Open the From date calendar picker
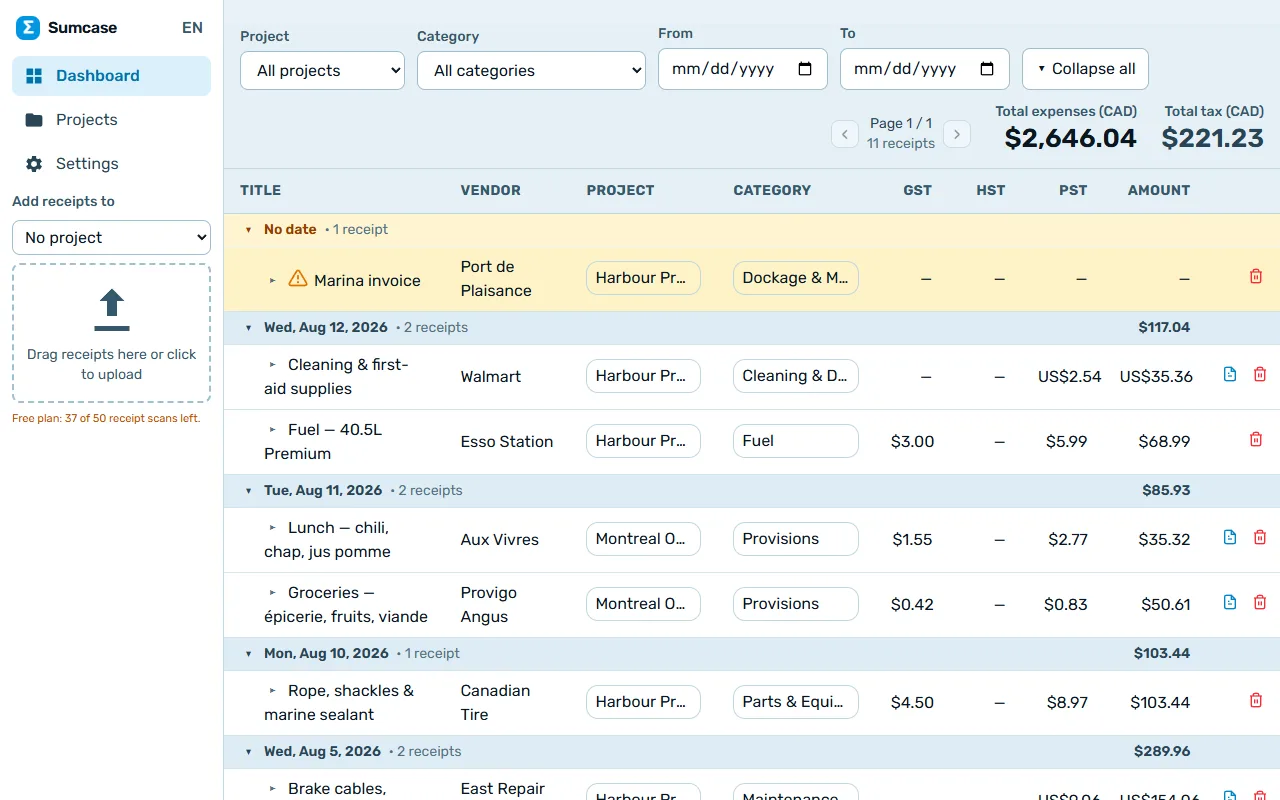The height and width of the screenshot is (800, 1280). [805, 69]
